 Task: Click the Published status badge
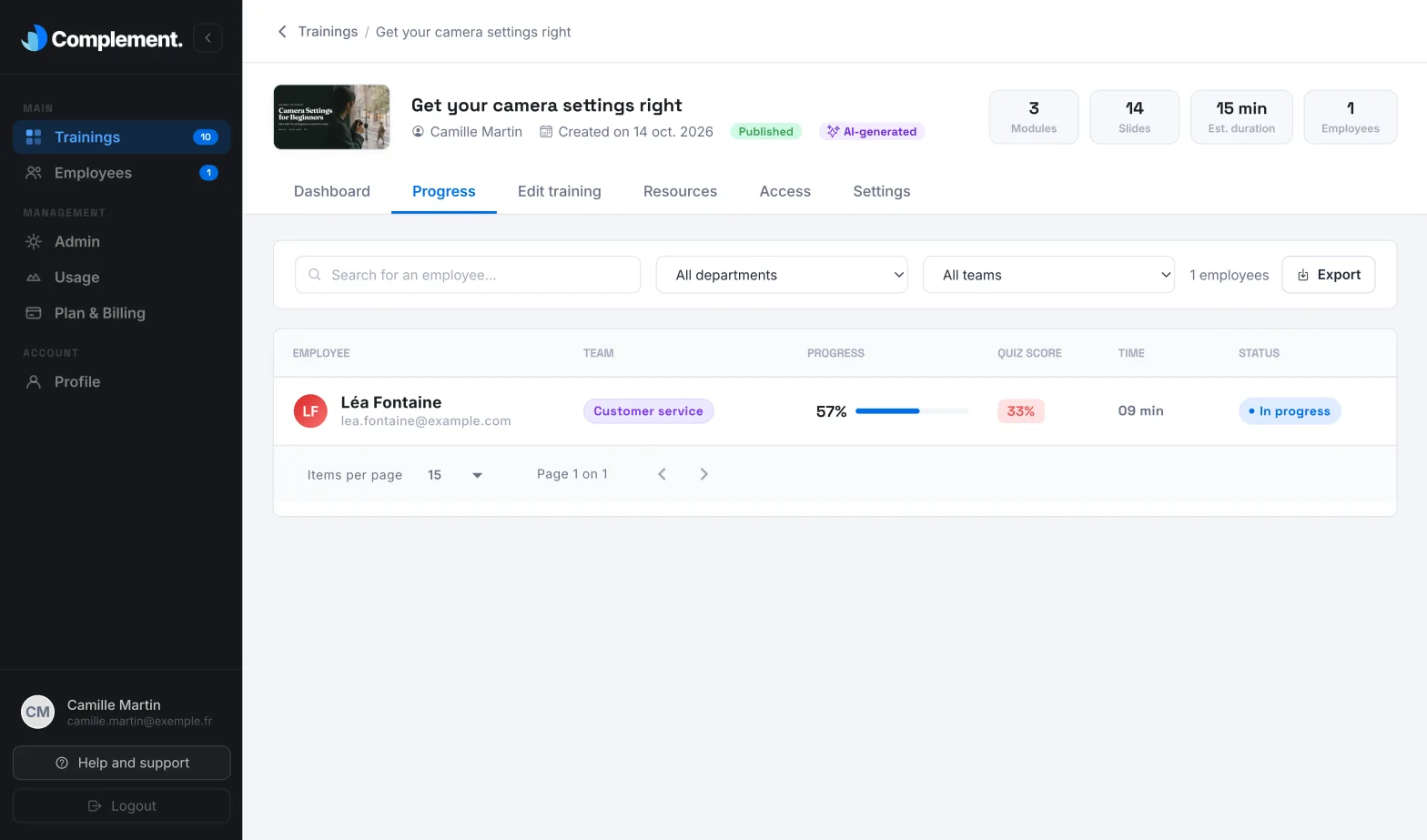(765, 132)
